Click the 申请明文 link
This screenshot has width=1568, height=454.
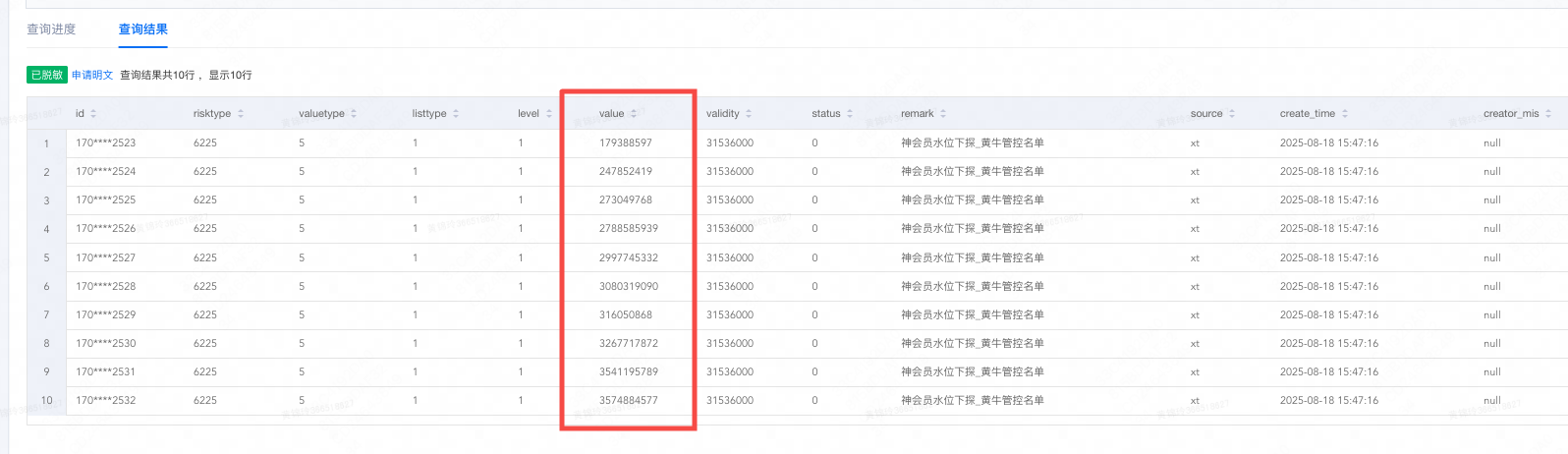[92, 75]
